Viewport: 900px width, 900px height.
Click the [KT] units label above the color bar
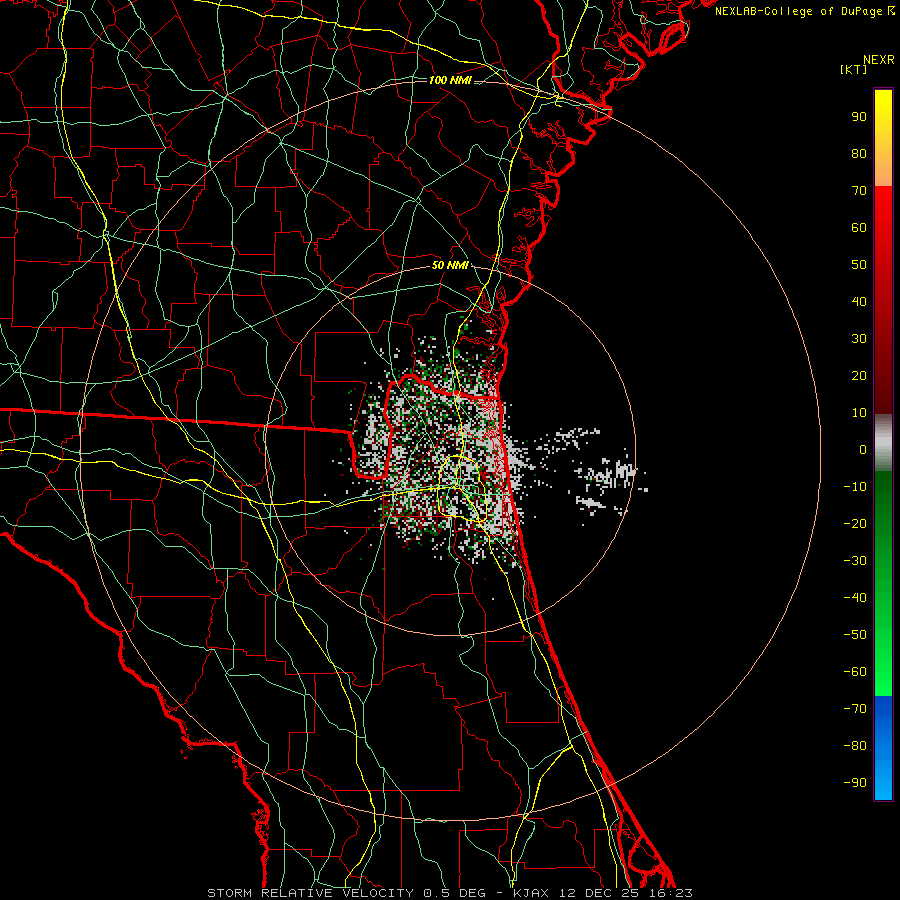[x=853, y=69]
